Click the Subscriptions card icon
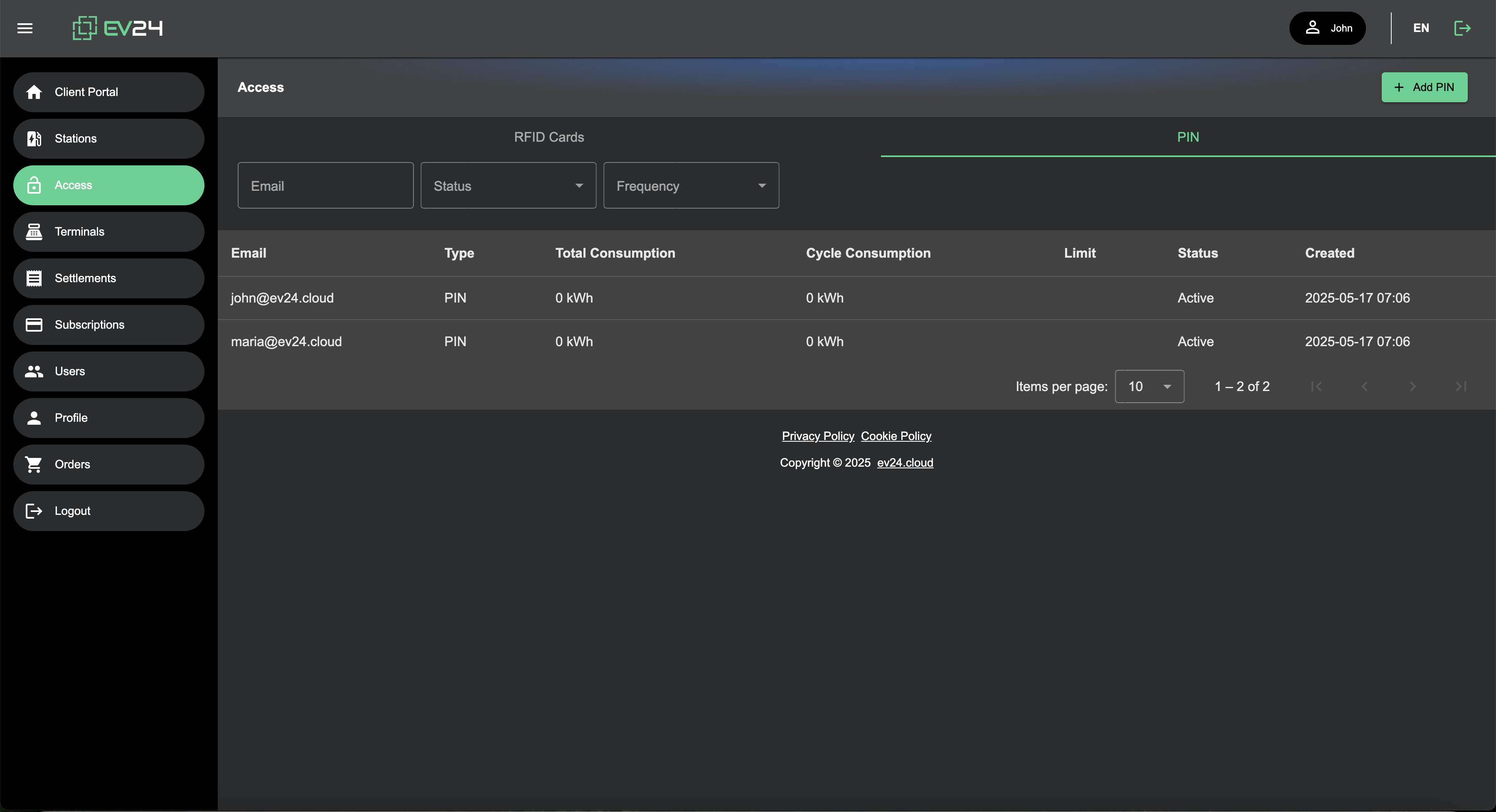The image size is (1496, 812). (x=34, y=325)
